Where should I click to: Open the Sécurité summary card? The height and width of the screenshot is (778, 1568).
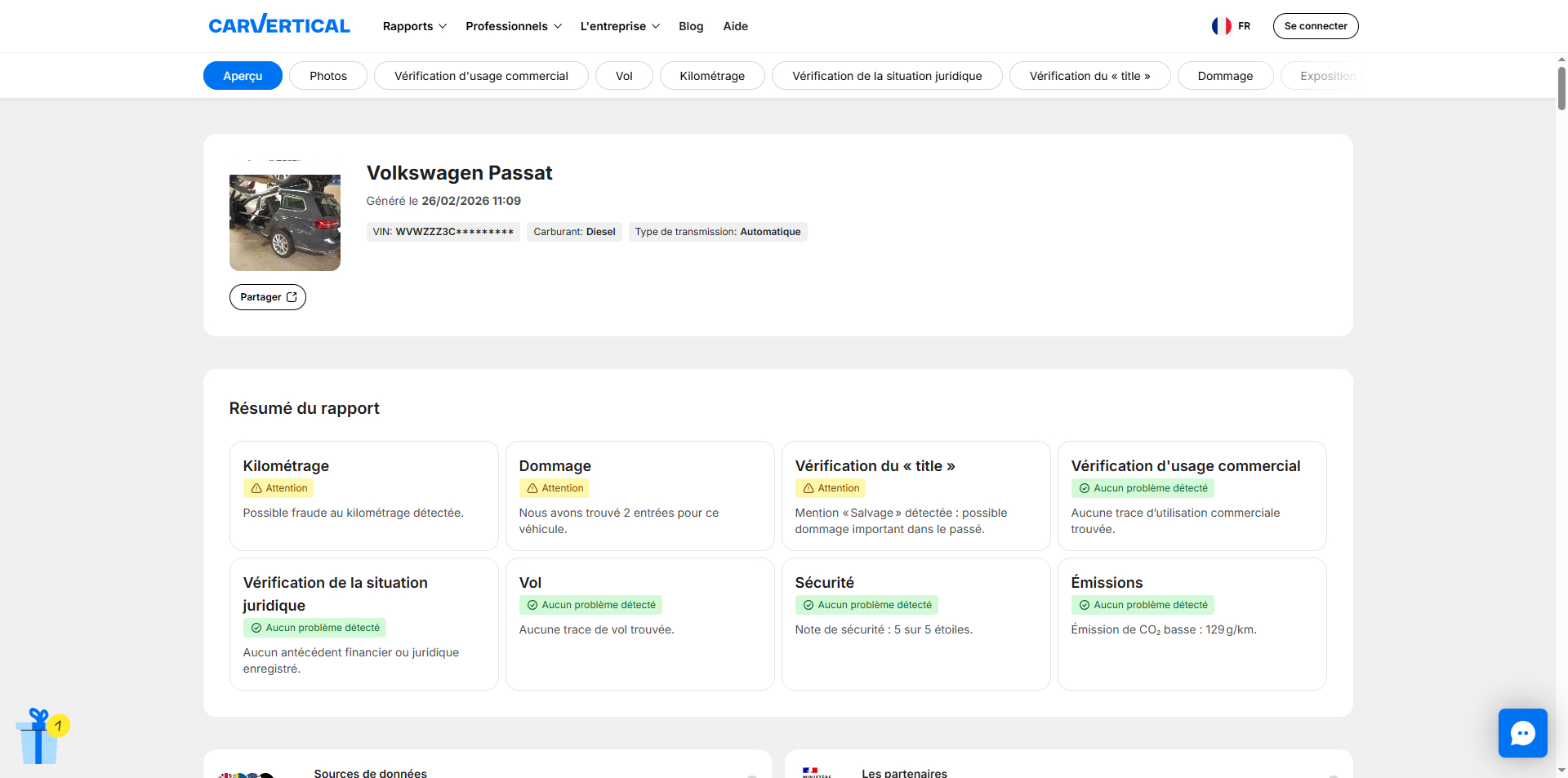click(x=916, y=624)
